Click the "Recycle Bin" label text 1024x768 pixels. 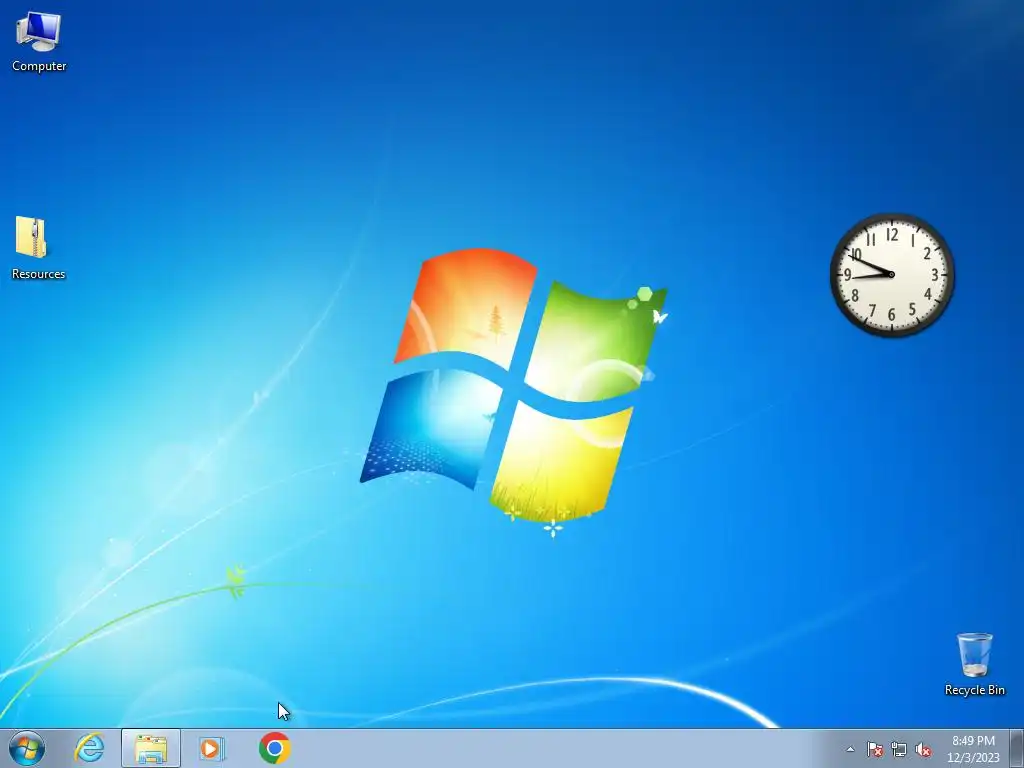tap(974, 690)
